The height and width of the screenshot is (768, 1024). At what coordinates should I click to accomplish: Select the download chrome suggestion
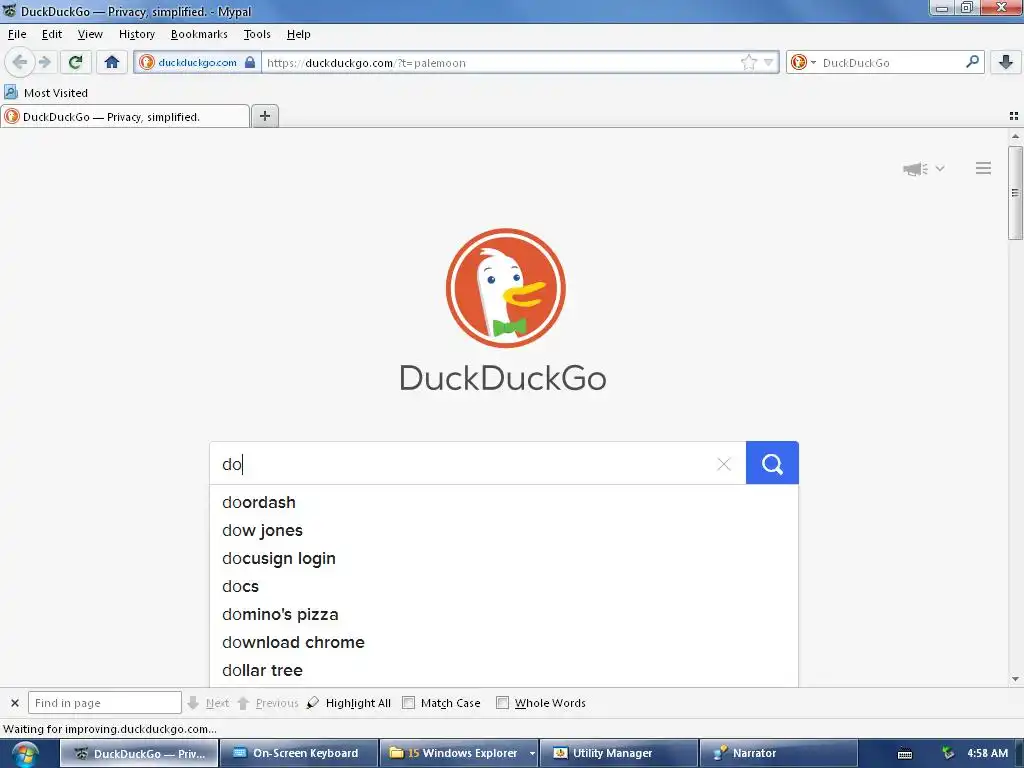(x=504, y=643)
